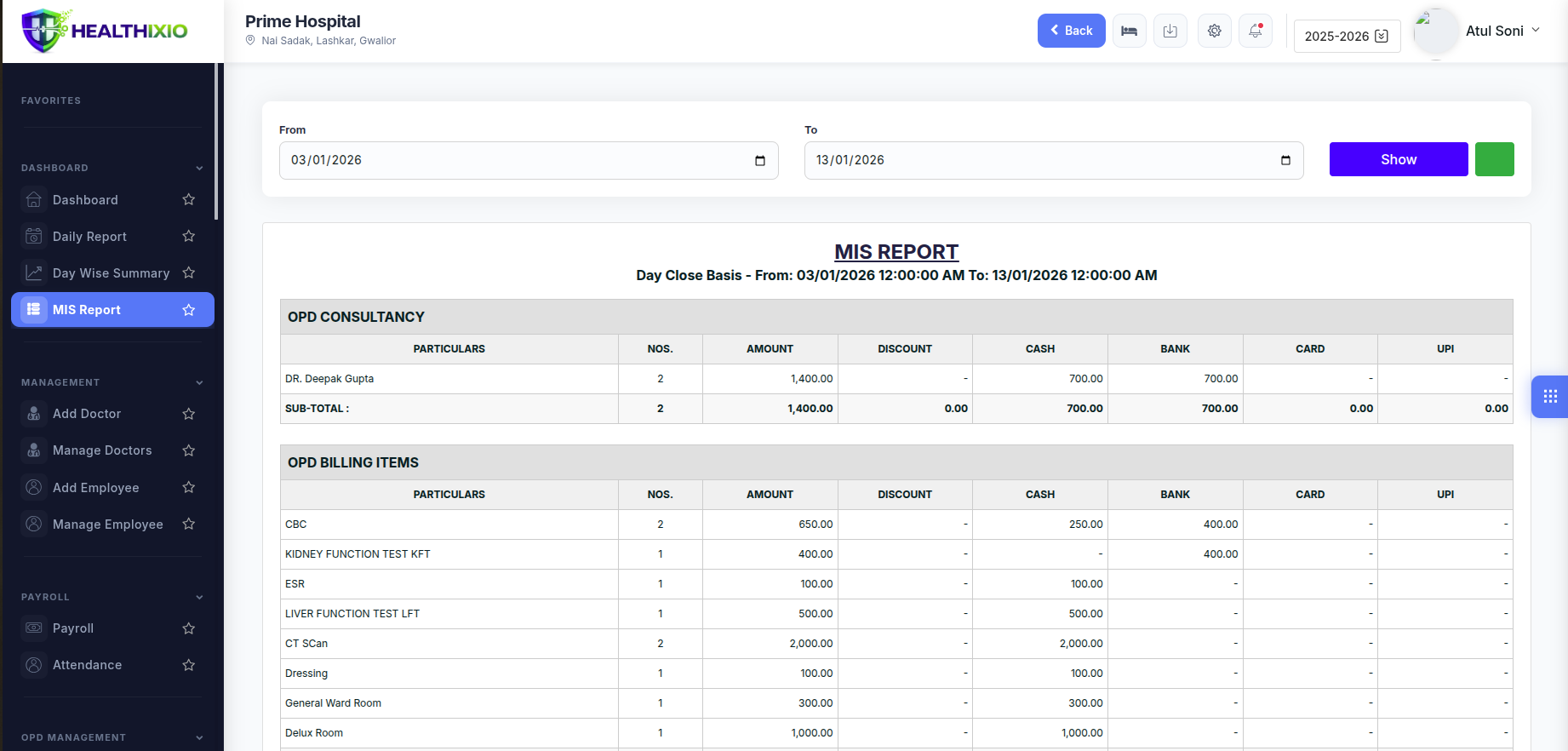Toggle favorite star for Payroll
Screen dimensions: 1568x751
pyautogui.click(x=189, y=628)
